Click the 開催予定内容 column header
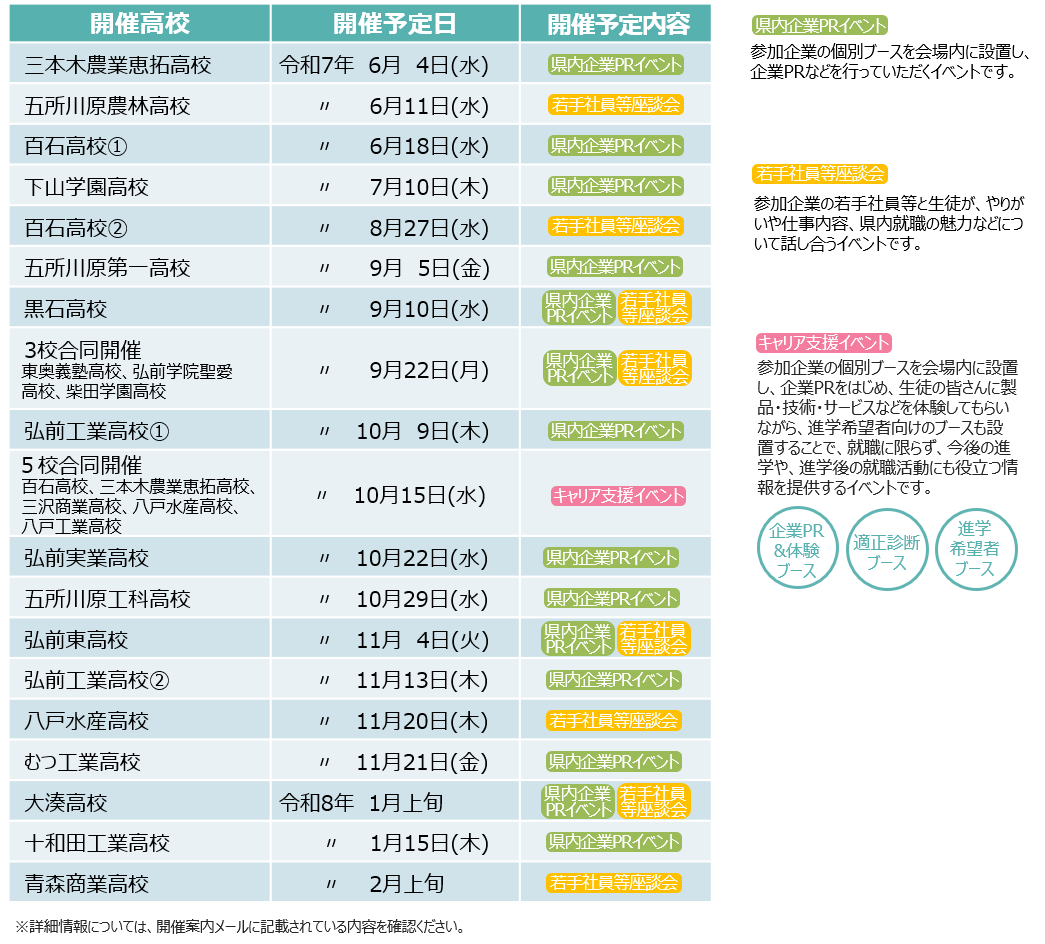 616,23
